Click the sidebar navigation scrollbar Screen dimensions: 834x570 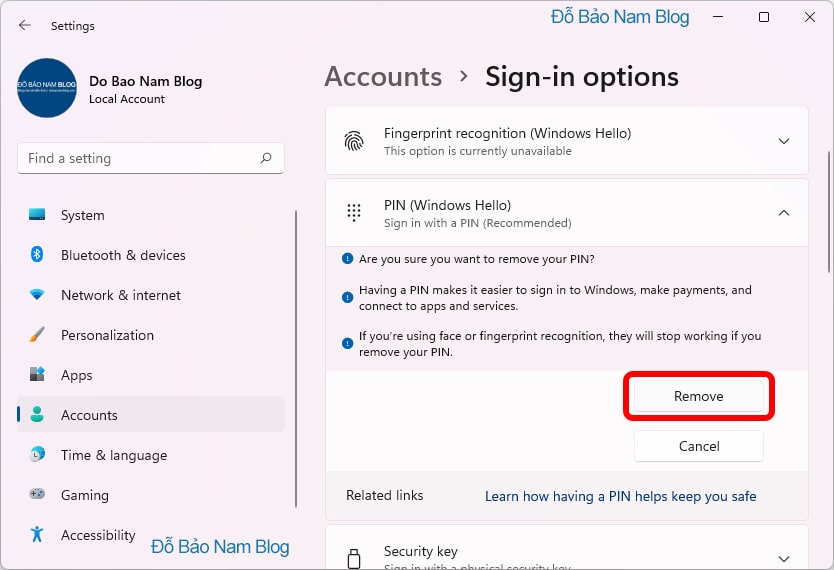296,359
